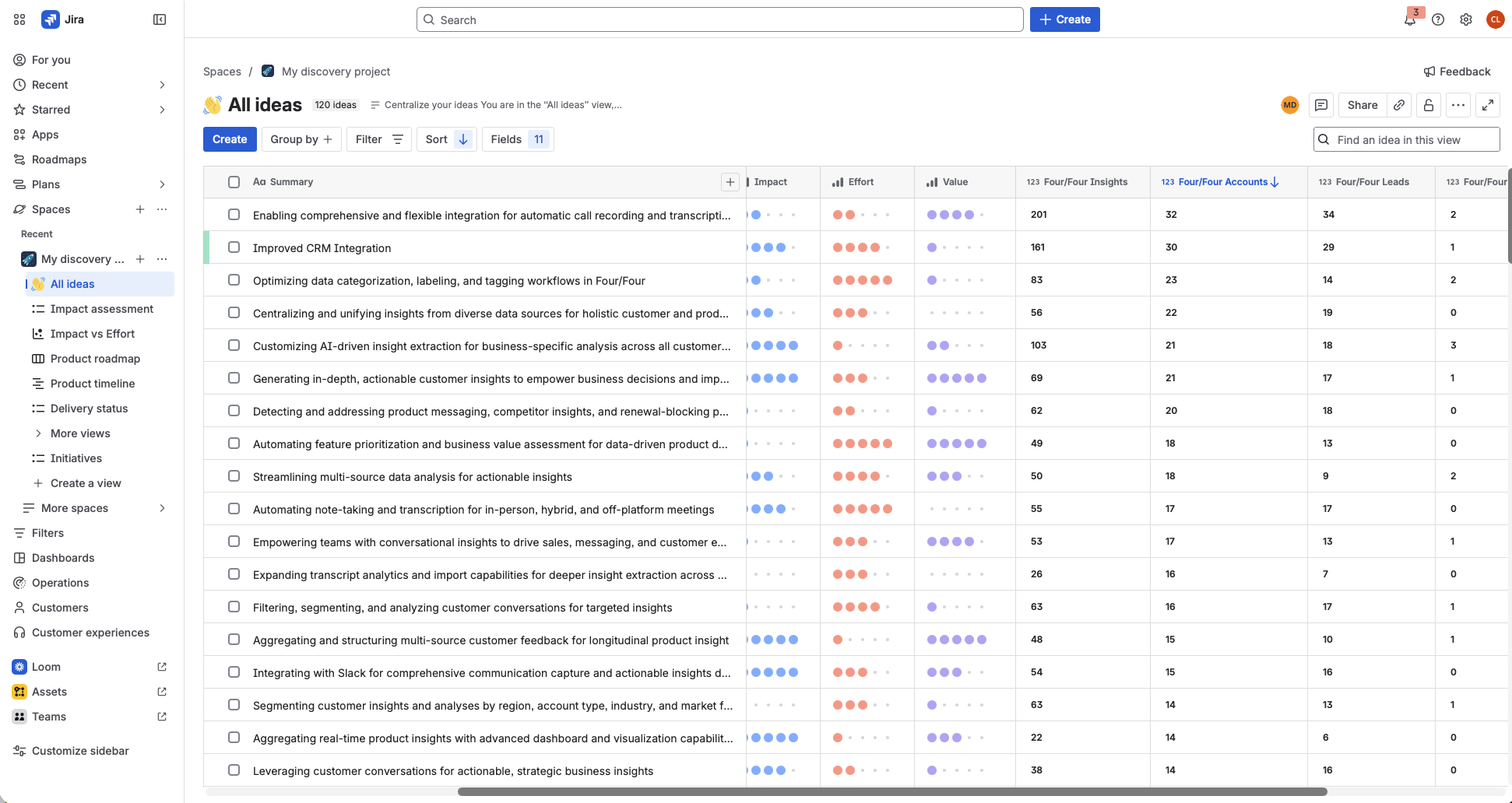Collapse the sidebar panel icon
Screen dimensions: 1512x803
click(x=160, y=19)
